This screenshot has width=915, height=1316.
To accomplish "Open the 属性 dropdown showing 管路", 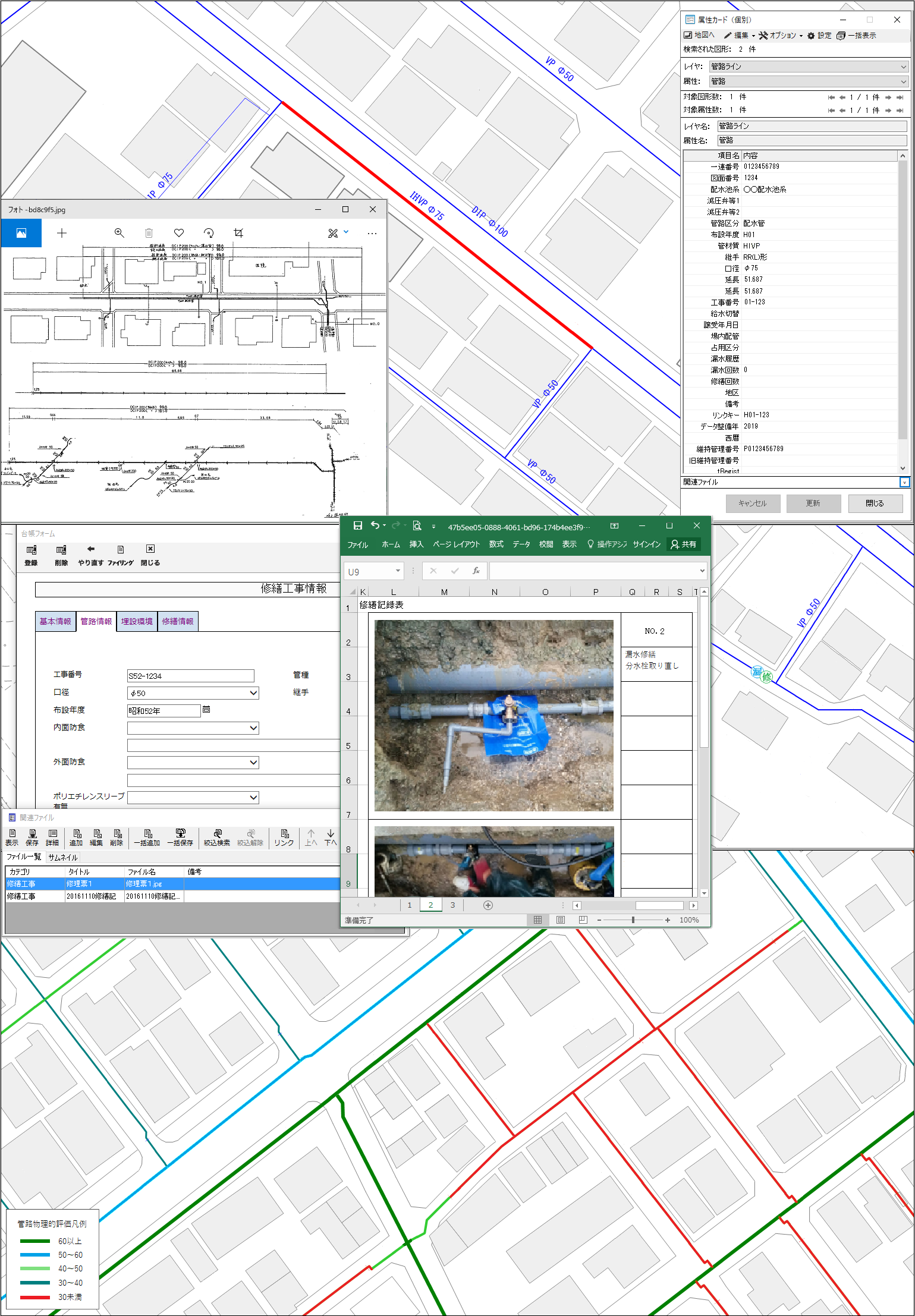I will [809, 81].
